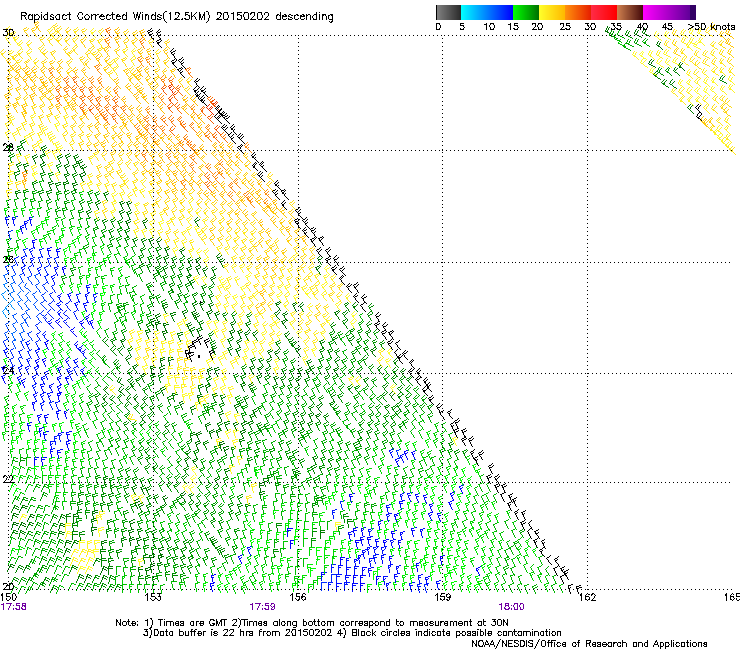Click the longitude label '153'

[x=153, y=597]
